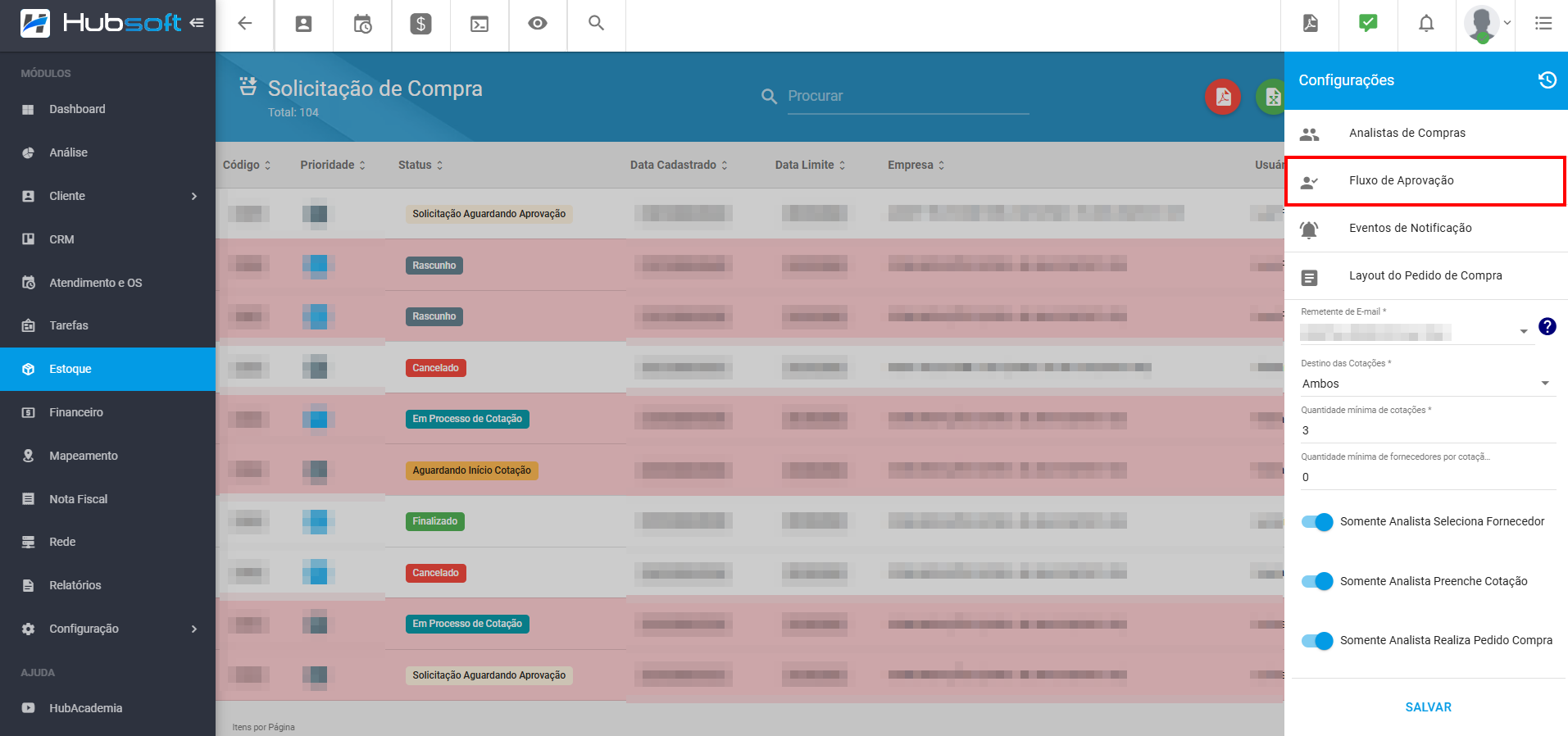The image size is (1568, 736).
Task: Sort by Prioridade column
Action: (x=333, y=165)
